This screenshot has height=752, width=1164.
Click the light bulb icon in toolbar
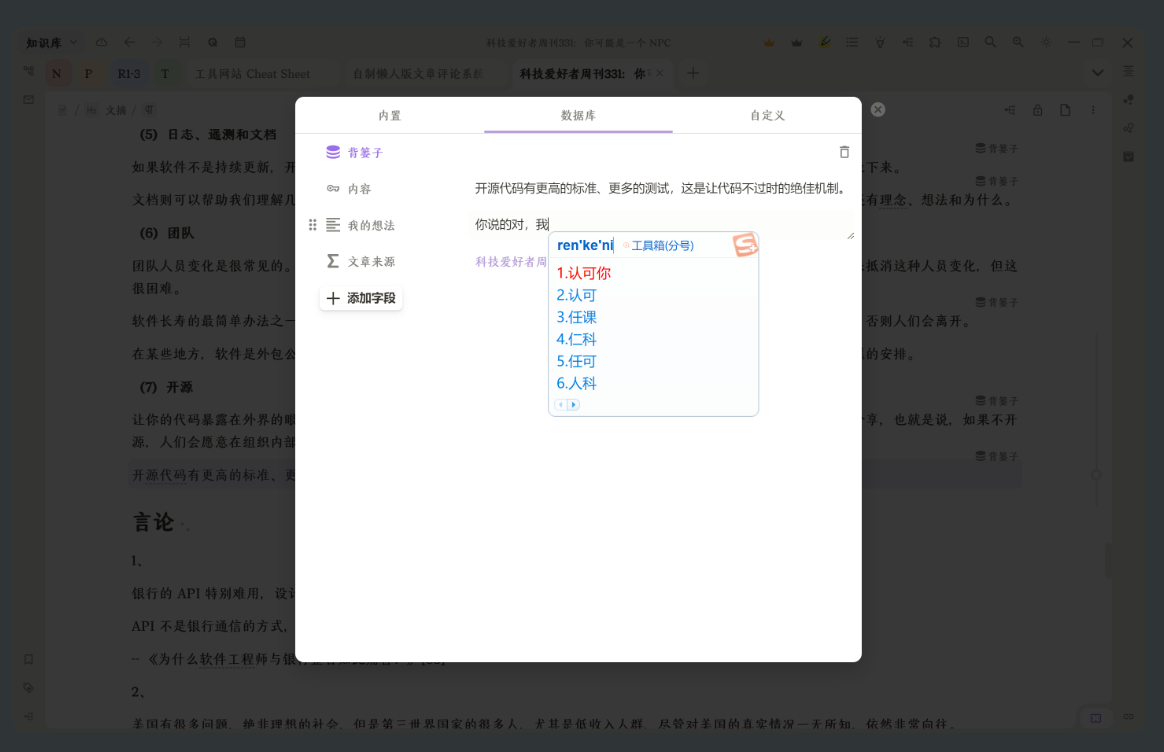point(880,42)
